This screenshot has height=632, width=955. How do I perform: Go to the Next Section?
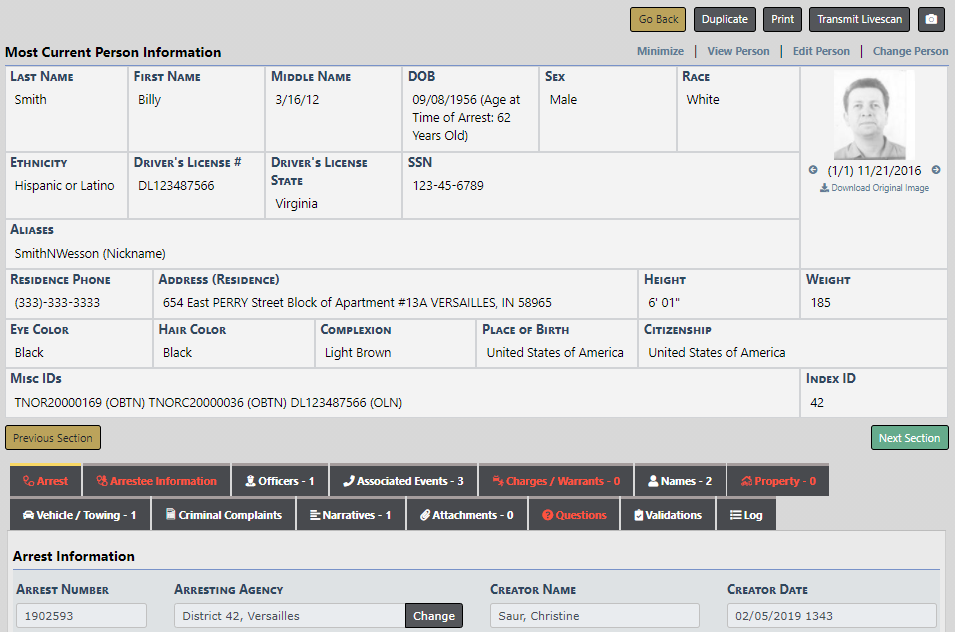[908, 438]
